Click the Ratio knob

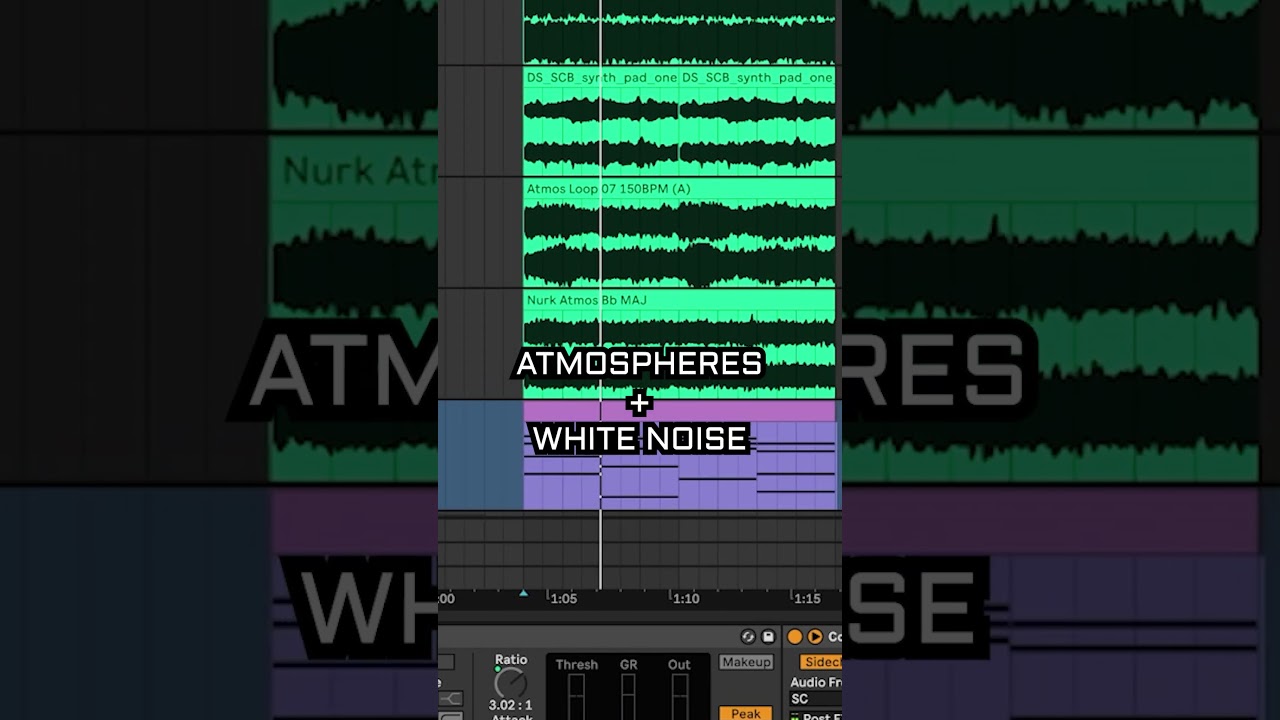510,683
